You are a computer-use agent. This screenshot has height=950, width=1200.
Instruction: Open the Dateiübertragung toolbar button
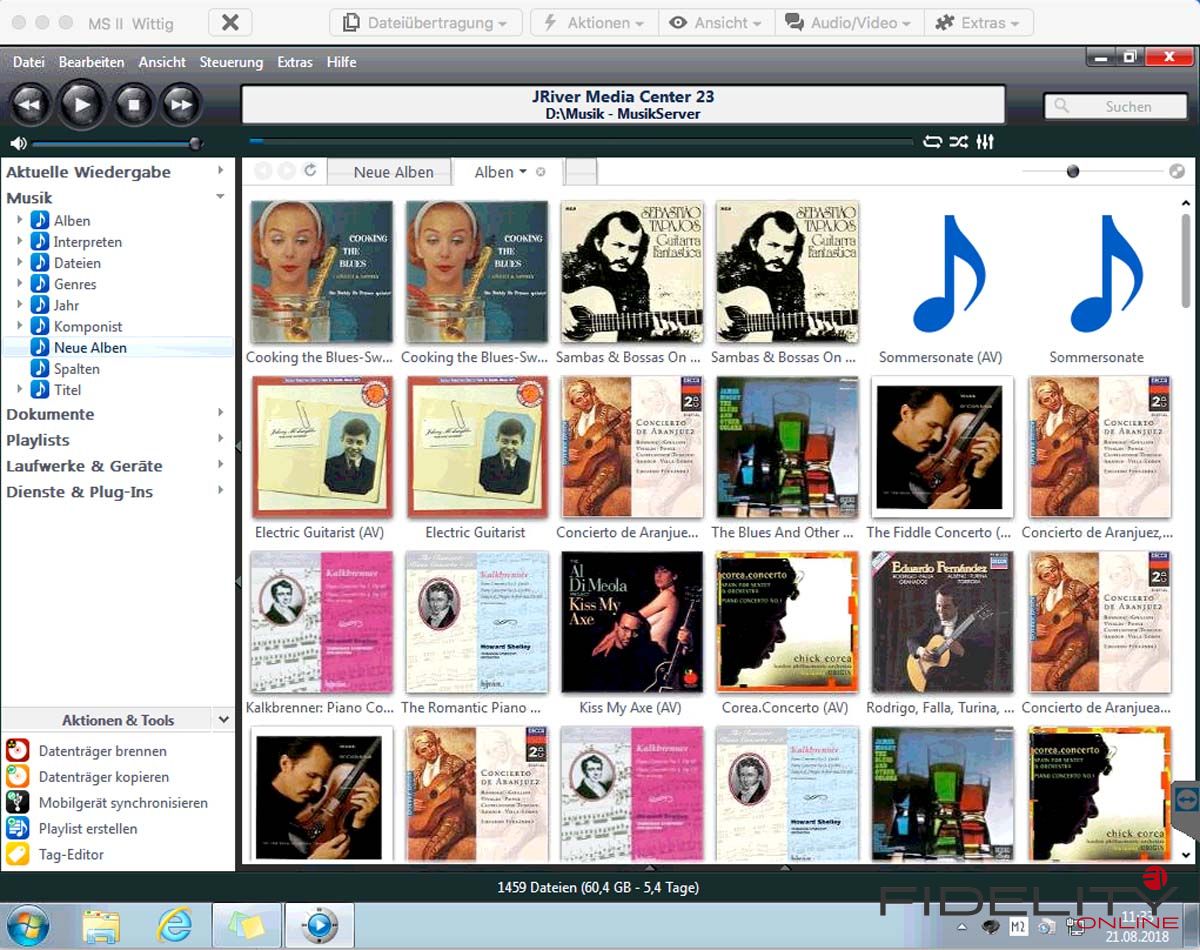coord(425,22)
